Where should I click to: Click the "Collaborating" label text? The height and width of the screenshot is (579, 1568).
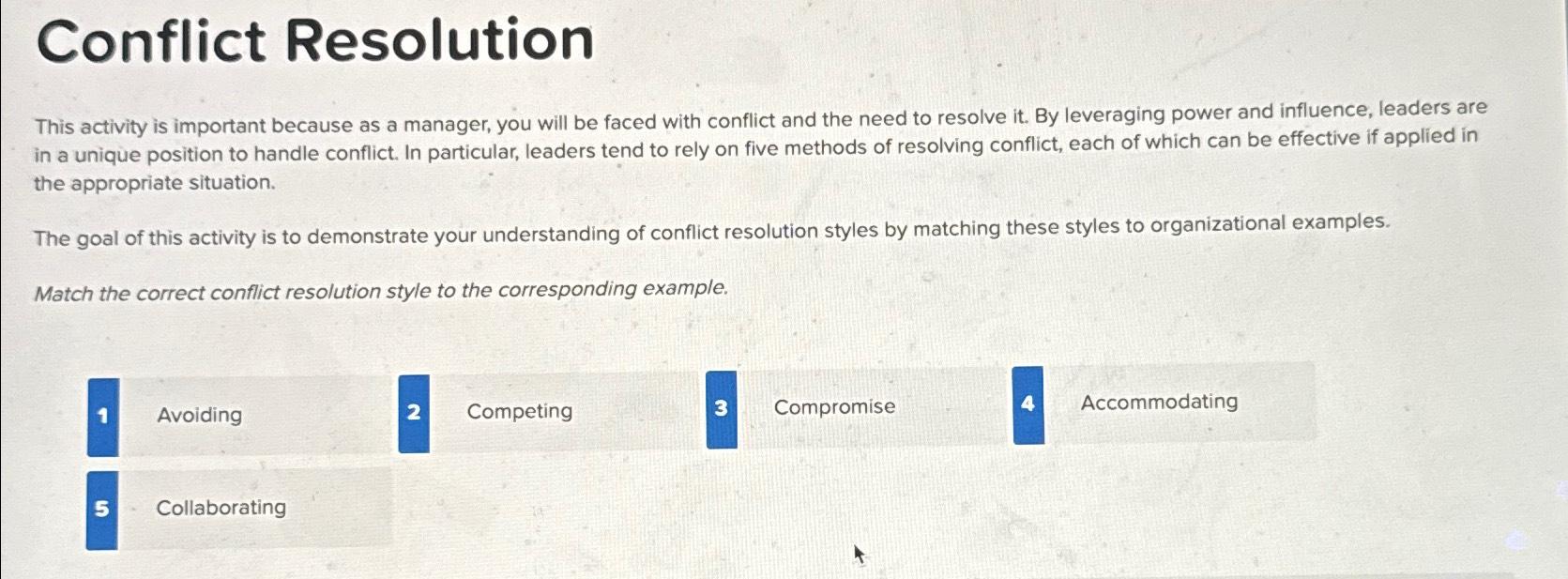221,508
